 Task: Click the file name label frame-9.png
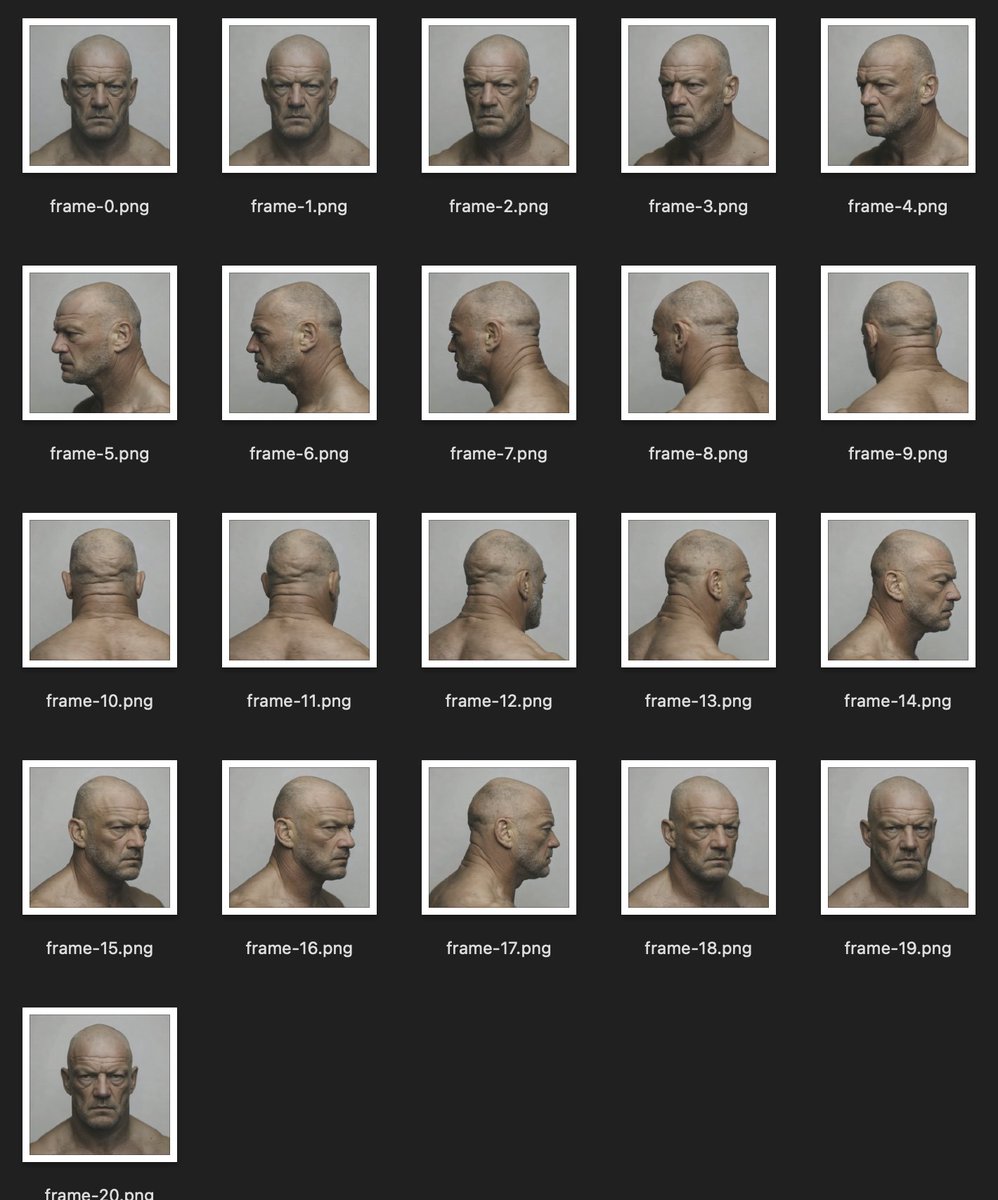[x=898, y=454]
